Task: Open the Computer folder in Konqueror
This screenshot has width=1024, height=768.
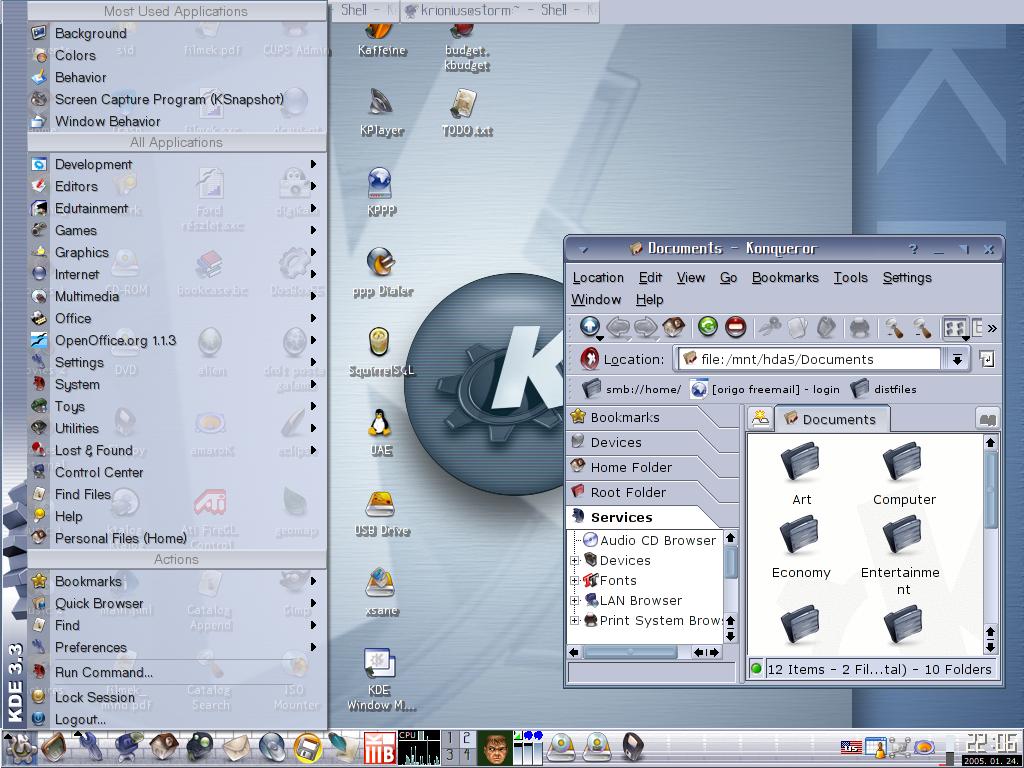Action: point(904,474)
